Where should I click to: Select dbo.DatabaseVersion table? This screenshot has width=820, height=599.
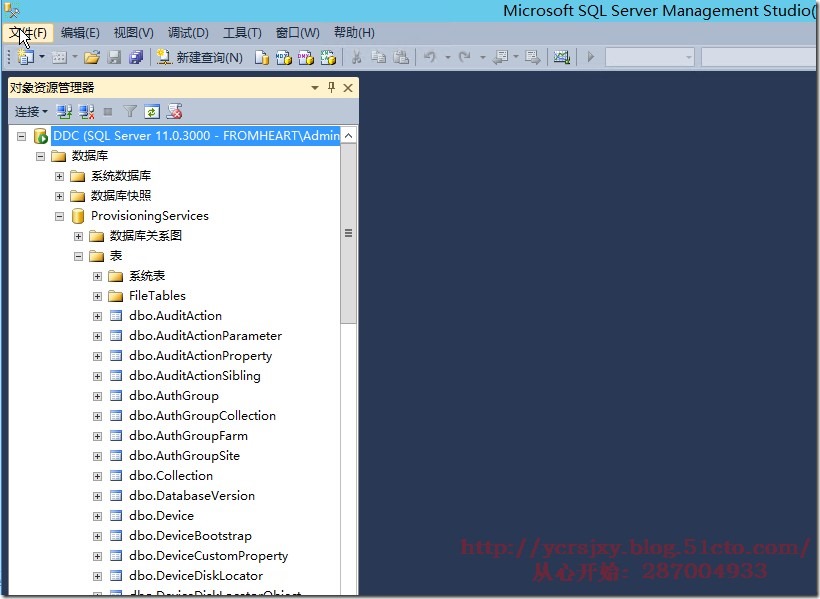(192, 496)
